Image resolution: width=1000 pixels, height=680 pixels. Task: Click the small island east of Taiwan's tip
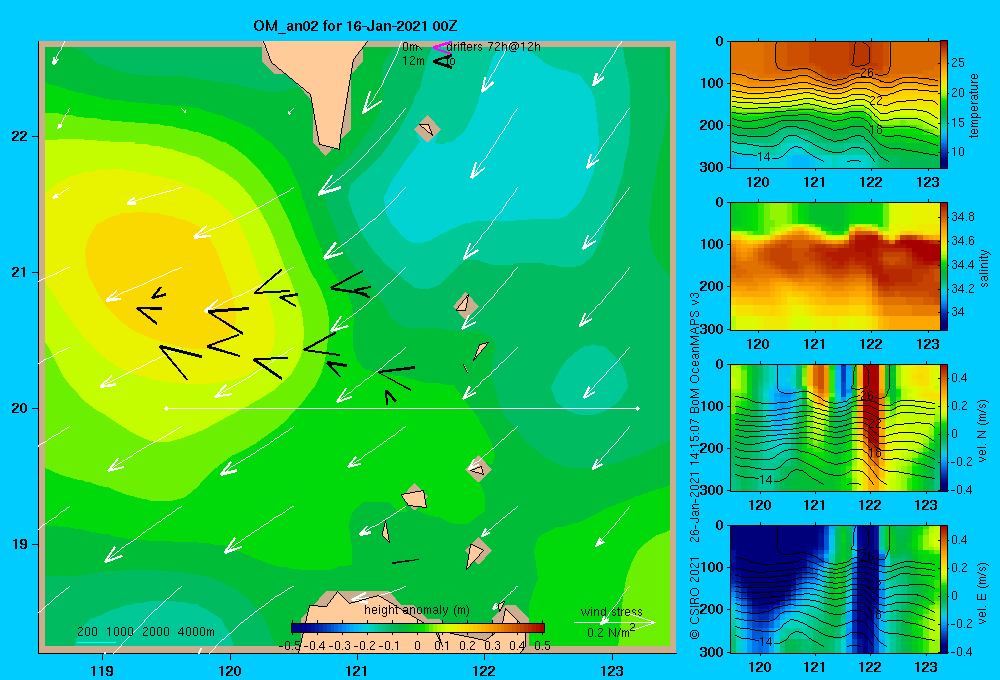coord(427,129)
